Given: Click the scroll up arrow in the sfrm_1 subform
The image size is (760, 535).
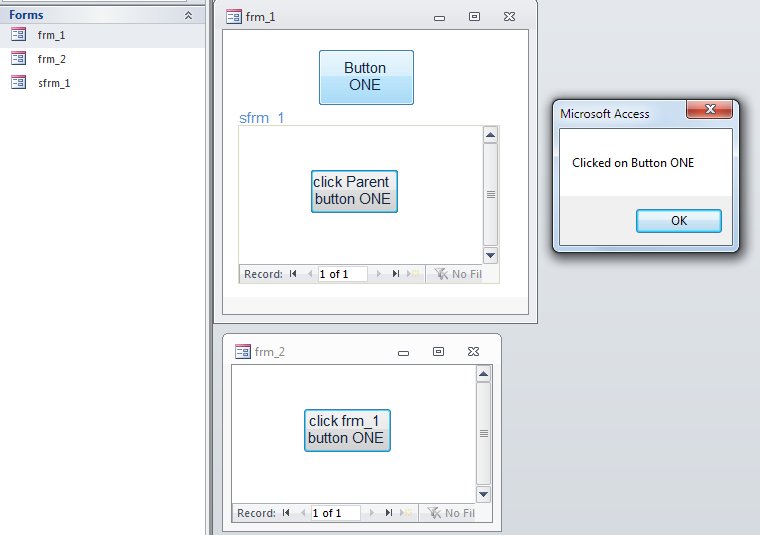Looking at the screenshot, I should tap(491, 135).
